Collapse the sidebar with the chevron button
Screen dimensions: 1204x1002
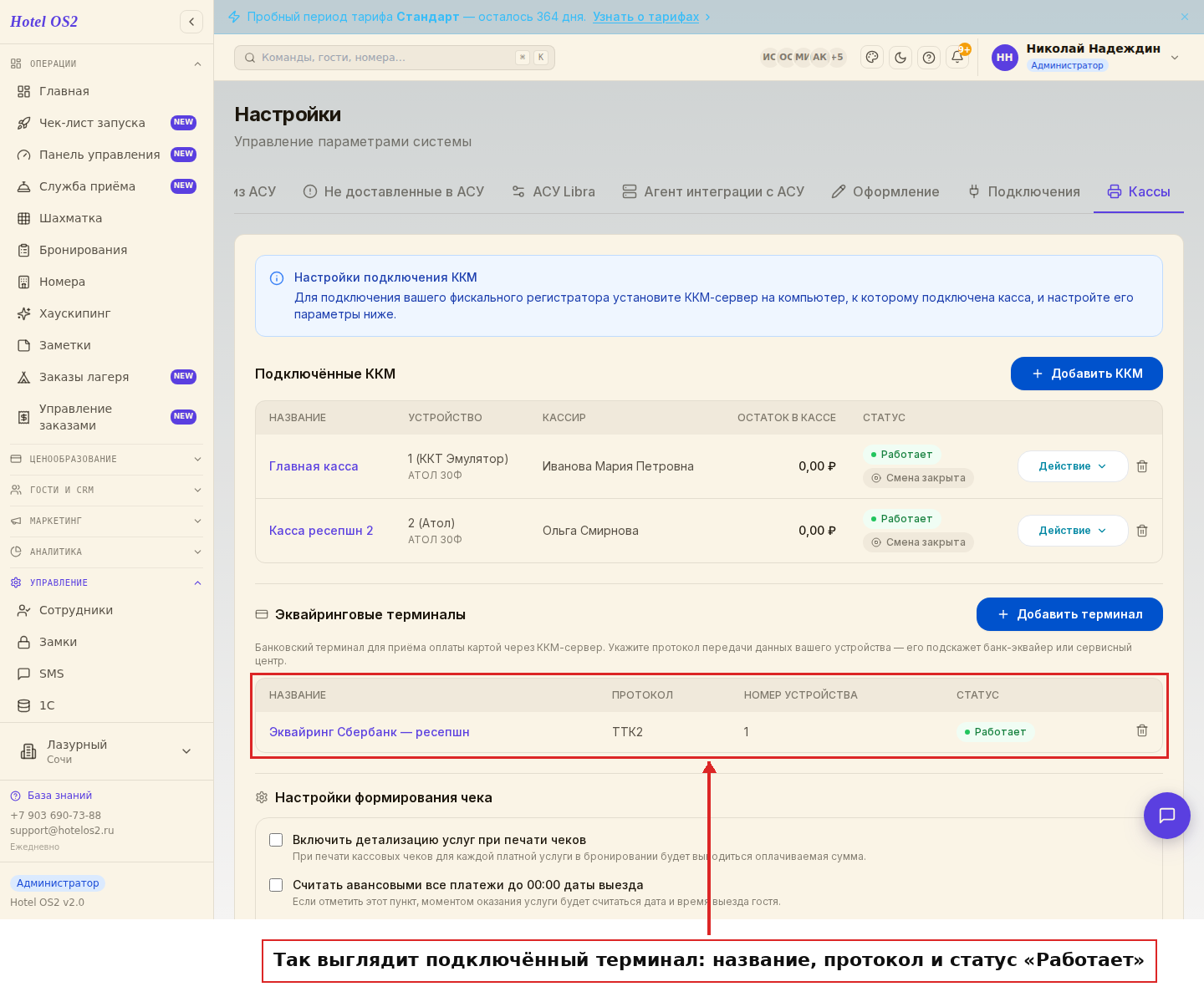coord(191,22)
